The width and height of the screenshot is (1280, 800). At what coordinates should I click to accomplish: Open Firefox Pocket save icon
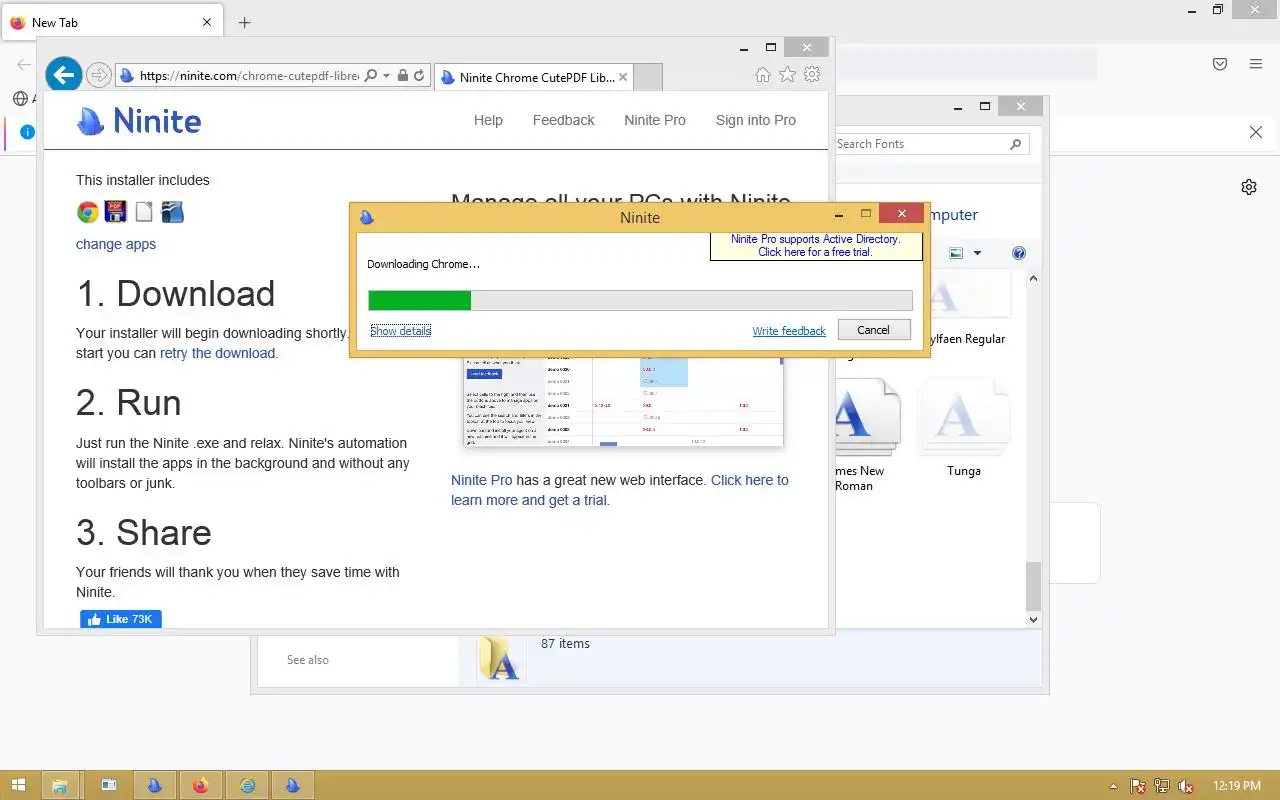[x=1220, y=64]
